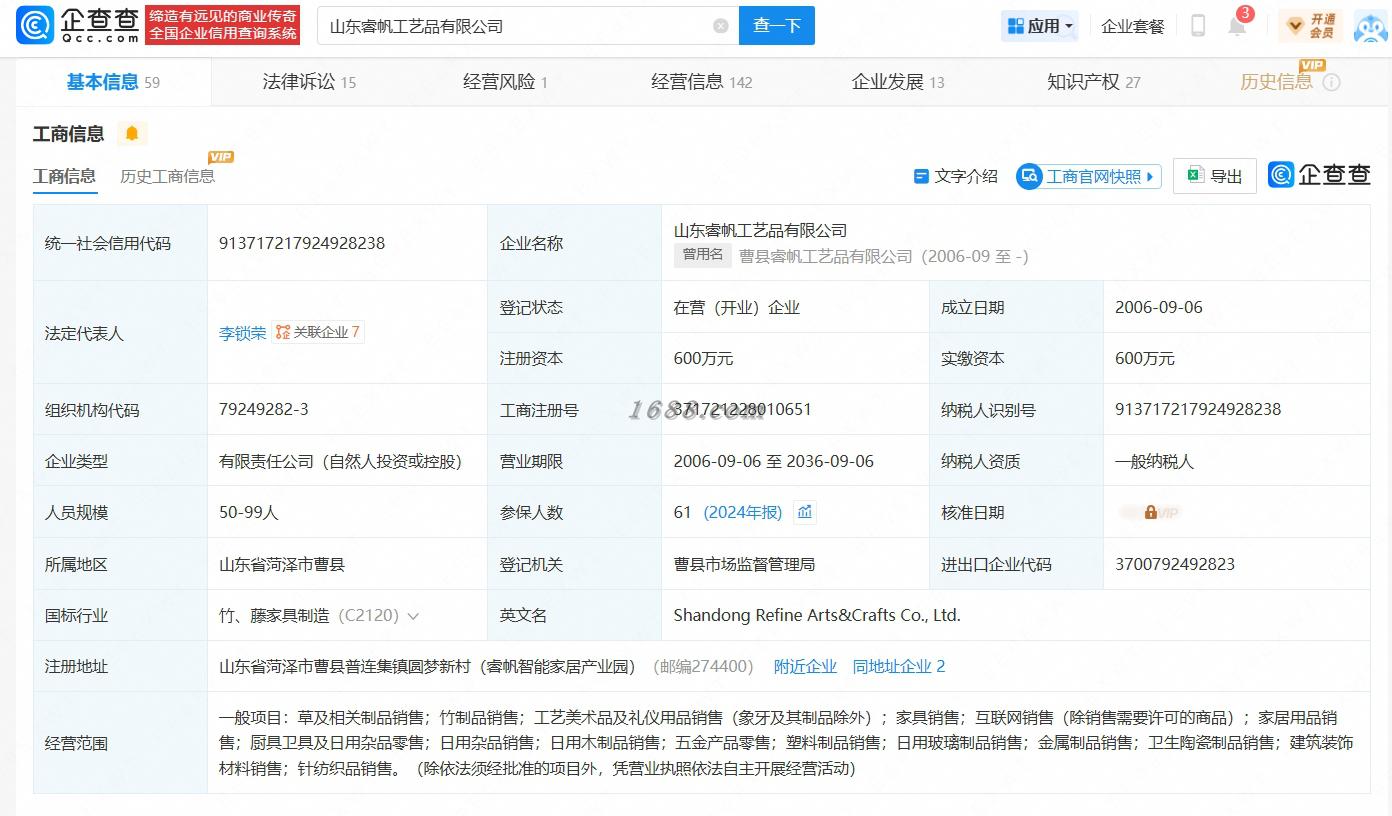This screenshot has height=816, width=1392.
Task: Click the Qcc.com logo
Action: pos(78,25)
